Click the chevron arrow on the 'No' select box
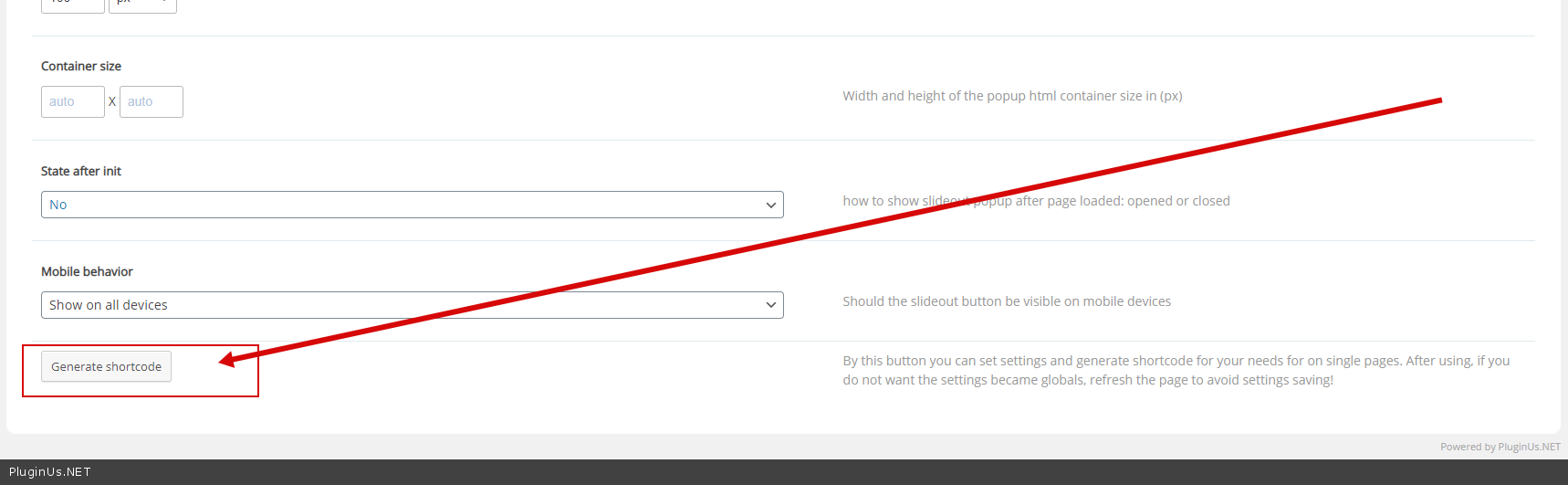 [x=771, y=205]
